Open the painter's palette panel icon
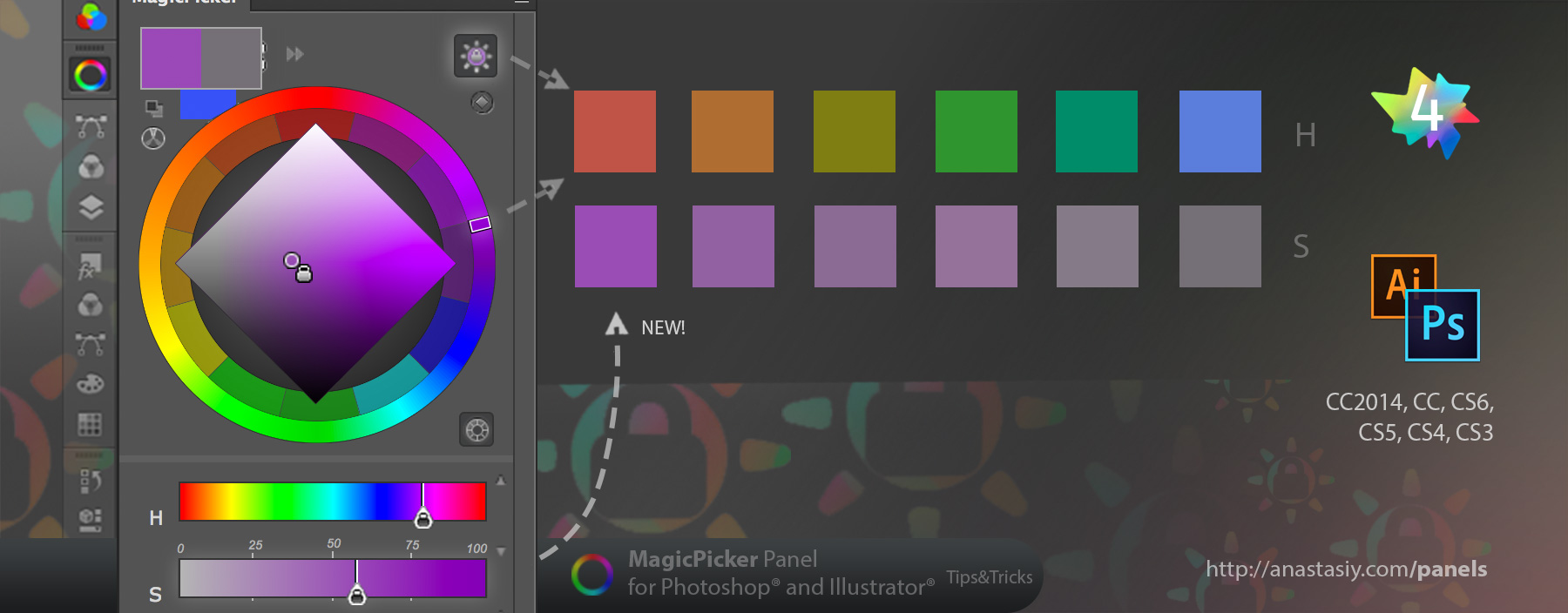The height and width of the screenshot is (613, 1568). (x=90, y=384)
